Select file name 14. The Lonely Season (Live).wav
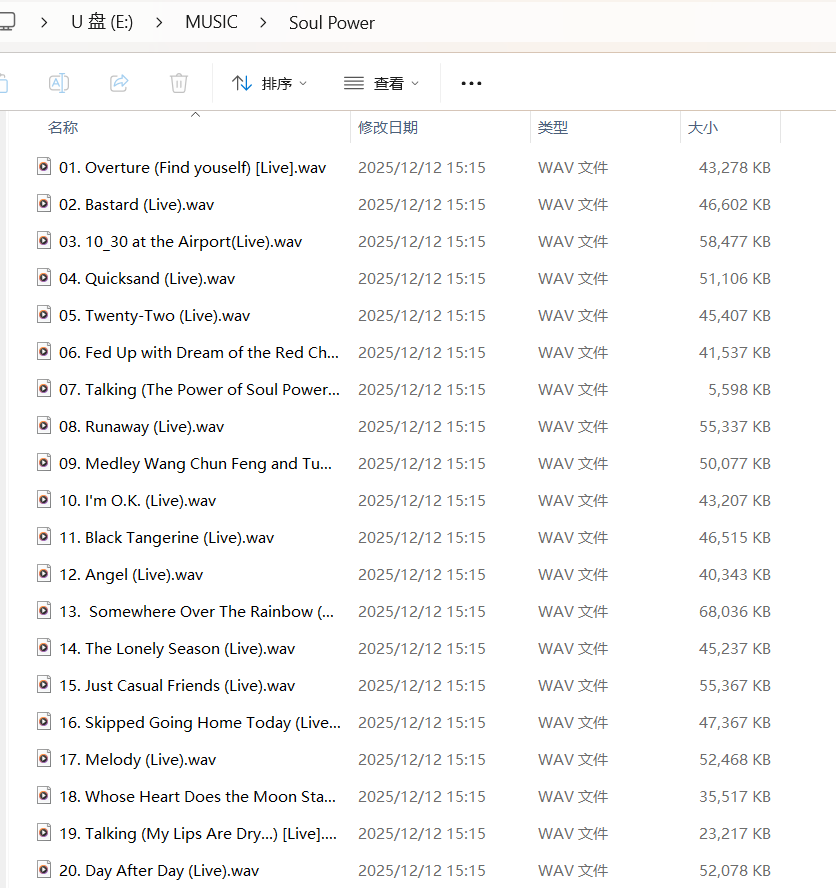 click(x=177, y=648)
